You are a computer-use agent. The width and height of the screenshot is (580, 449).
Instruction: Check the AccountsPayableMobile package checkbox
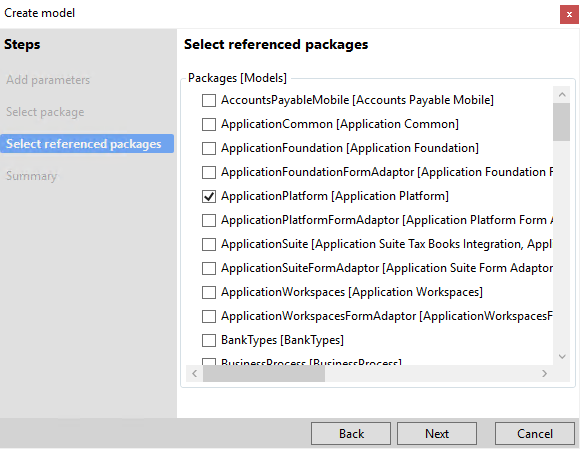coord(209,100)
